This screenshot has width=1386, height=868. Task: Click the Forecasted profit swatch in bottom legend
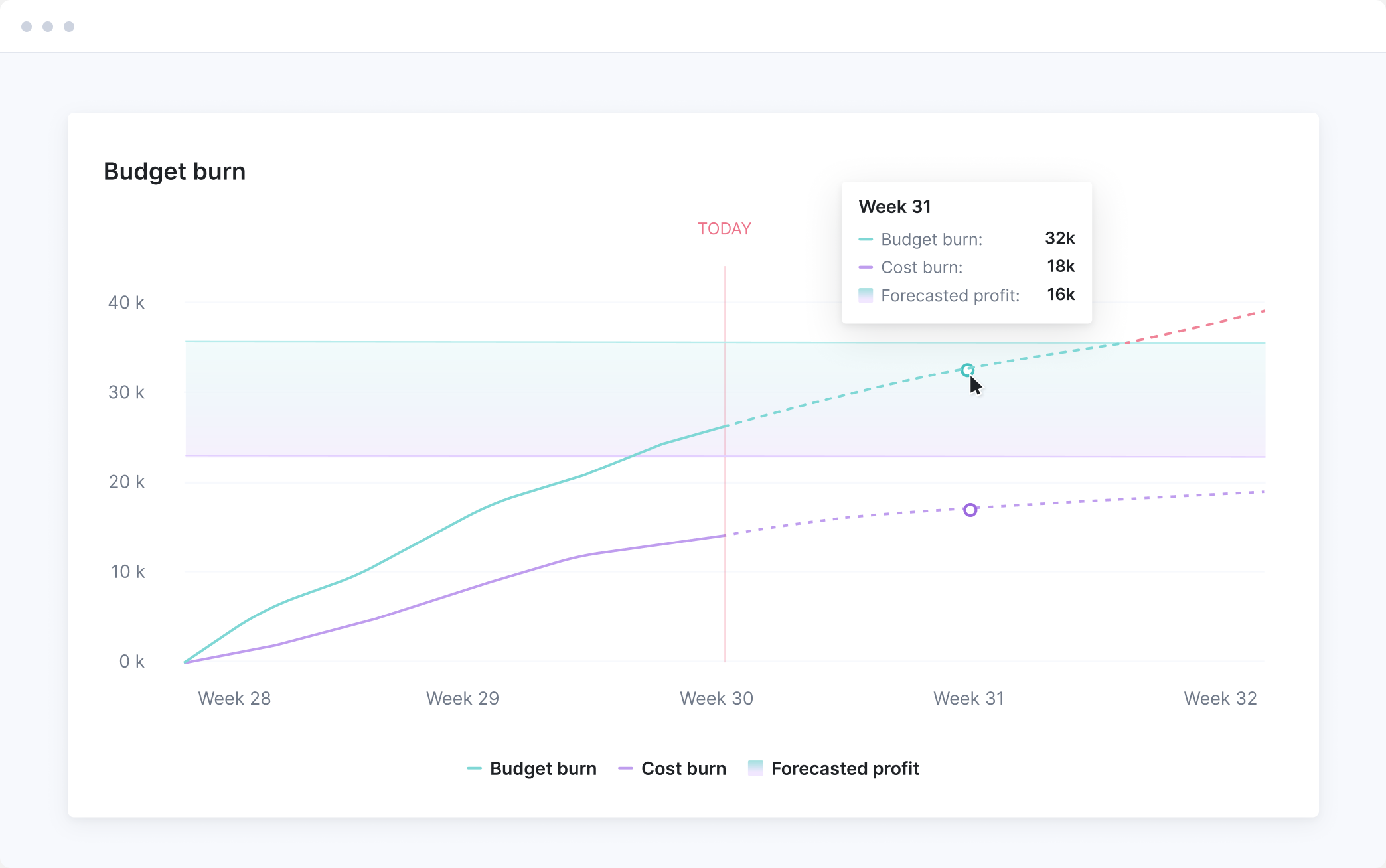click(755, 768)
